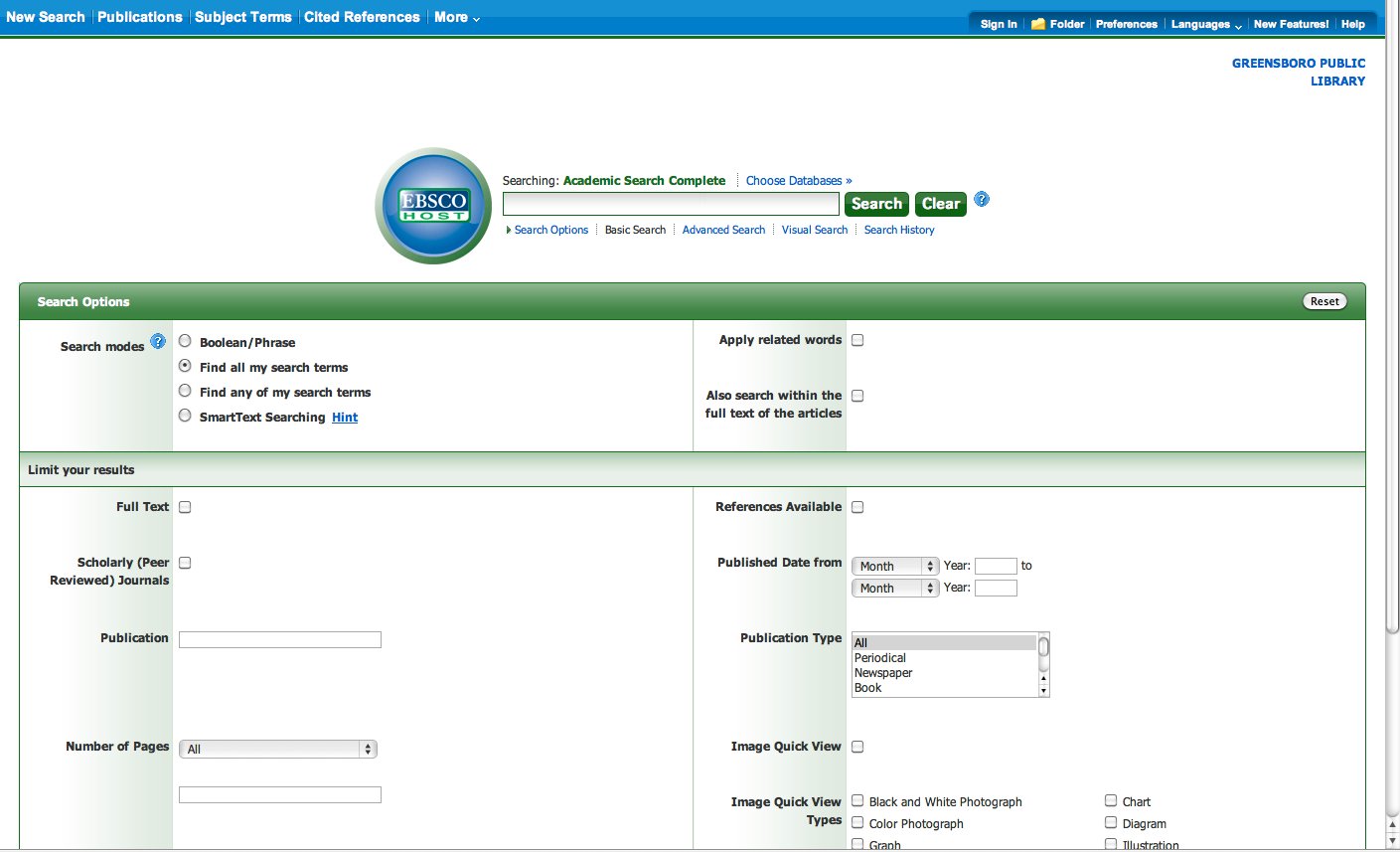The height and width of the screenshot is (852, 1400).
Task: Click the help icon beside the Clear button
Action: tap(981, 199)
